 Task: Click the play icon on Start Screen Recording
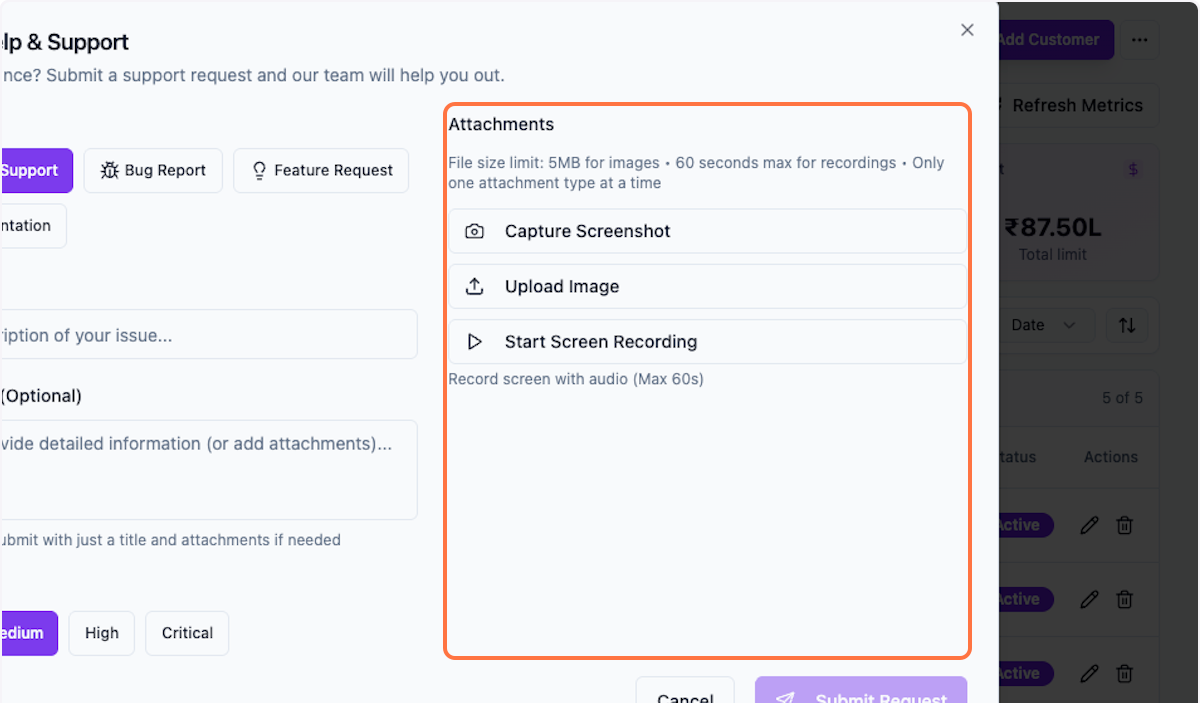point(475,341)
